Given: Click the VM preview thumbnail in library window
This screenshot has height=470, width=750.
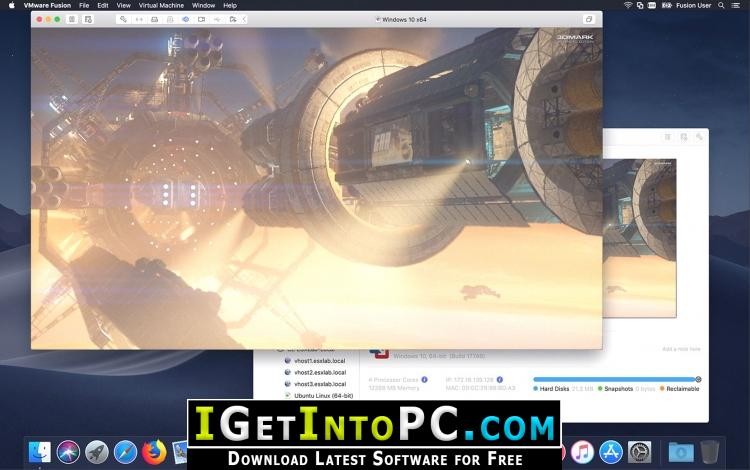Looking at the screenshot, I should (640, 238).
